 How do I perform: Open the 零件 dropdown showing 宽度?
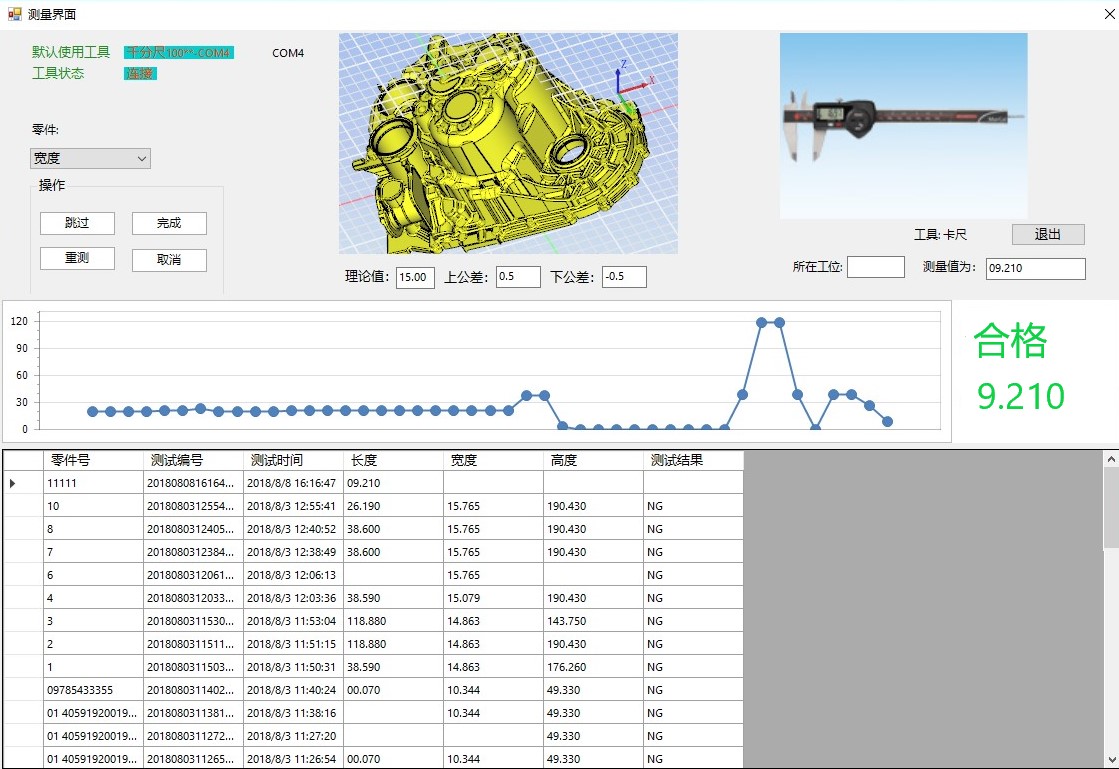(x=91, y=158)
